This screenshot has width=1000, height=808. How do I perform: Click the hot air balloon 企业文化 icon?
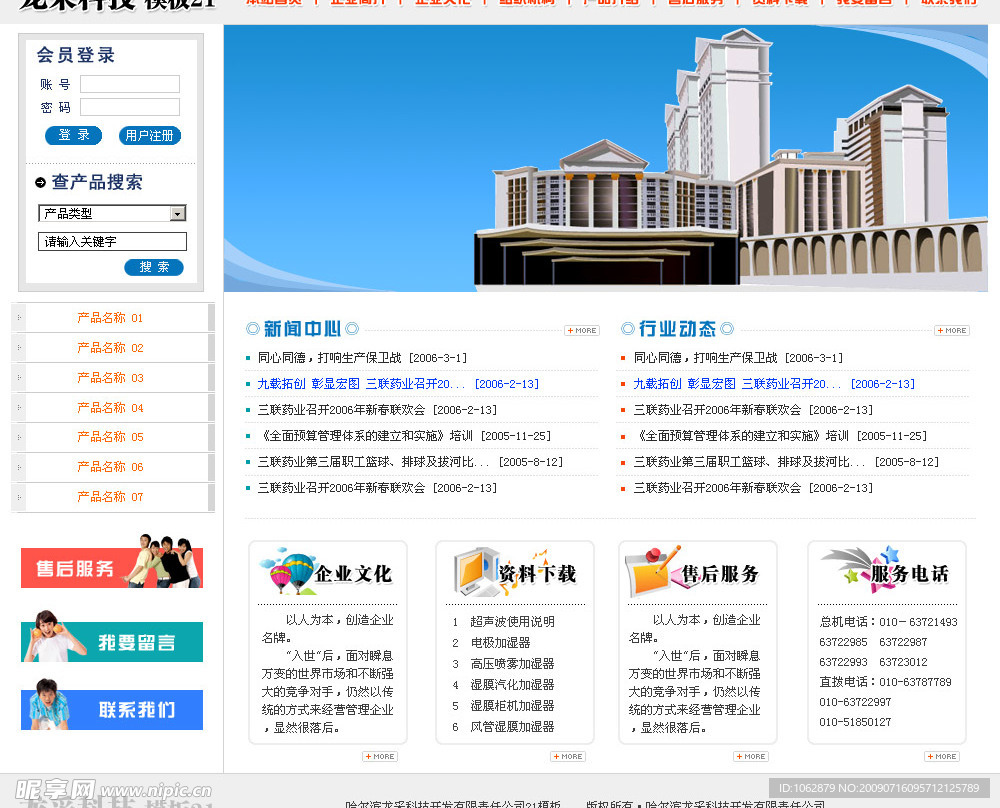(x=287, y=572)
